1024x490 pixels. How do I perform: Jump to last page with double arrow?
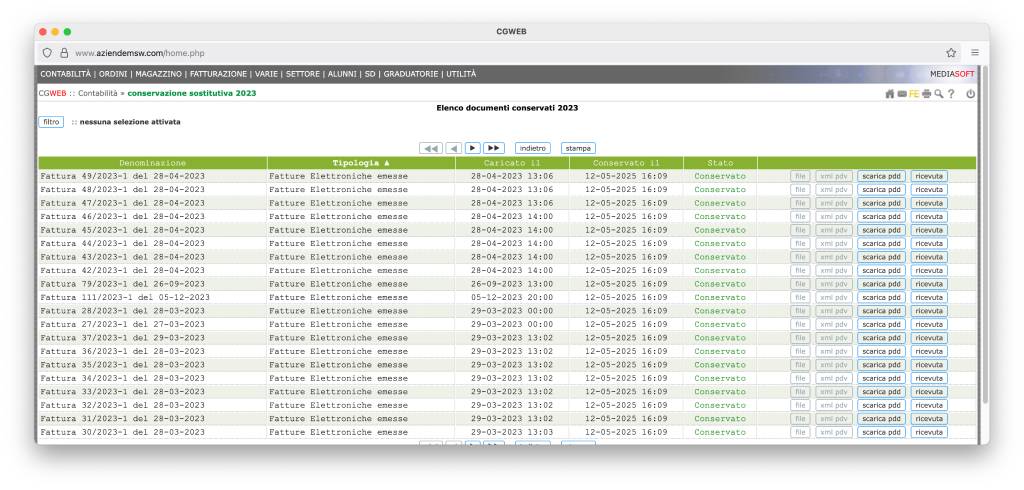(494, 147)
